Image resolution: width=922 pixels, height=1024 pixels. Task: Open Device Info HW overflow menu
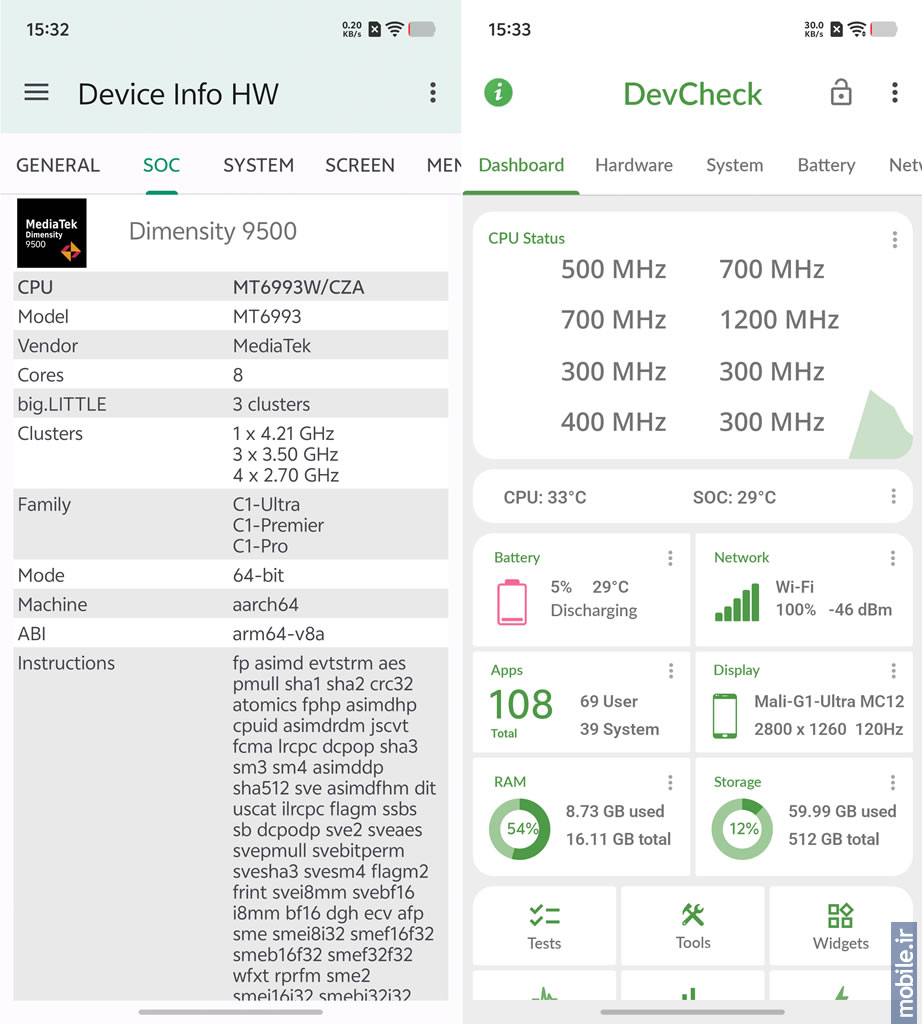pyautogui.click(x=432, y=93)
